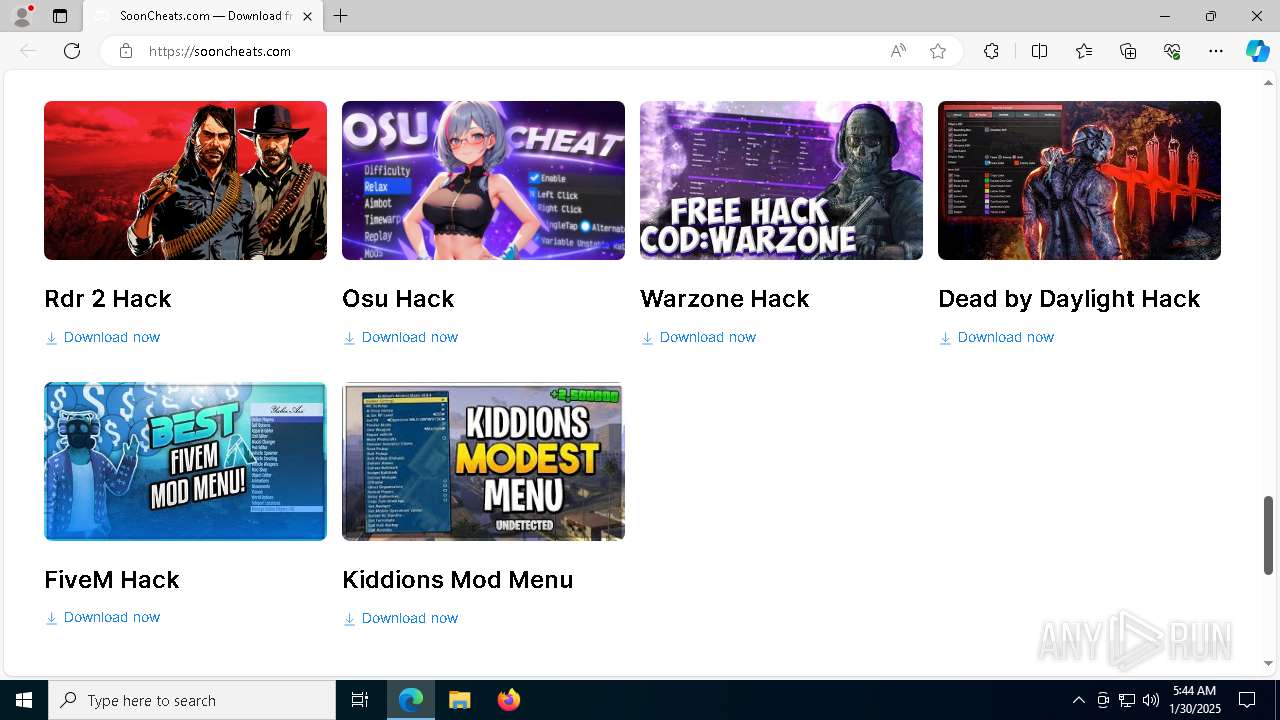Open the volume control tray icon
The height and width of the screenshot is (720, 1280).
tap(1150, 700)
